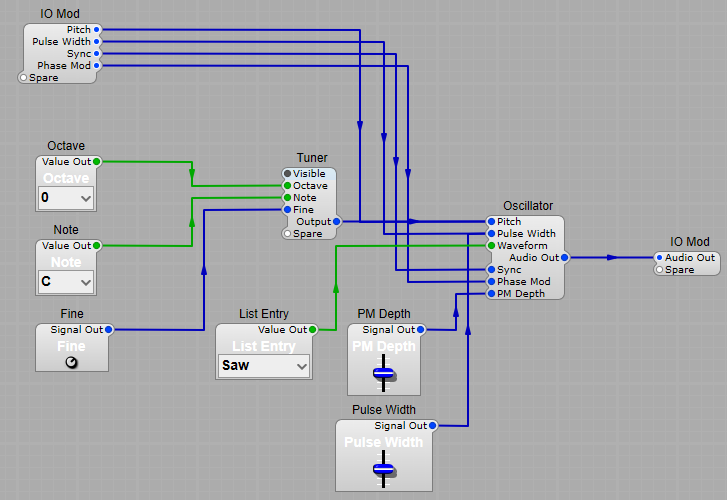Click the IO Mod Pitch output pin

(x=97, y=30)
